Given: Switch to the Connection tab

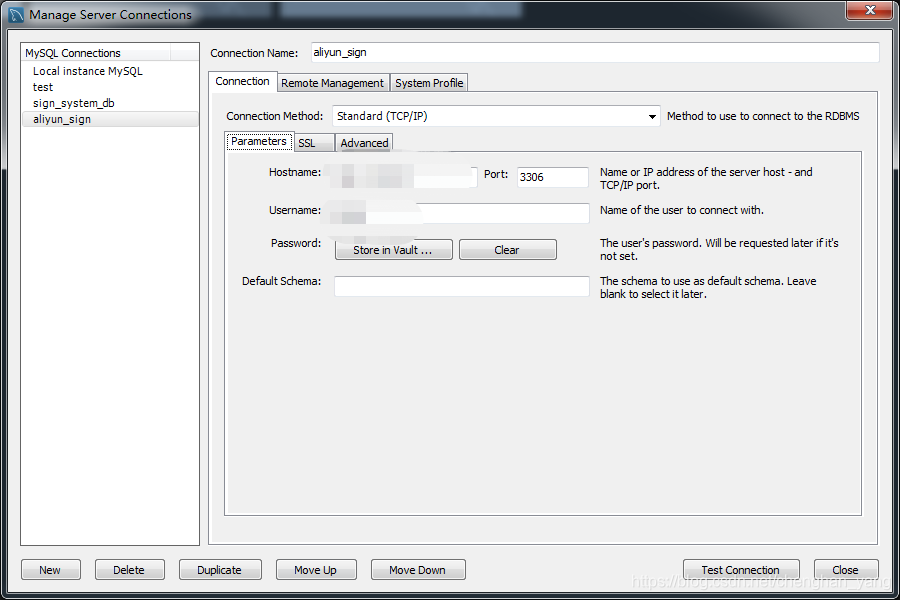Looking at the screenshot, I should [x=242, y=82].
